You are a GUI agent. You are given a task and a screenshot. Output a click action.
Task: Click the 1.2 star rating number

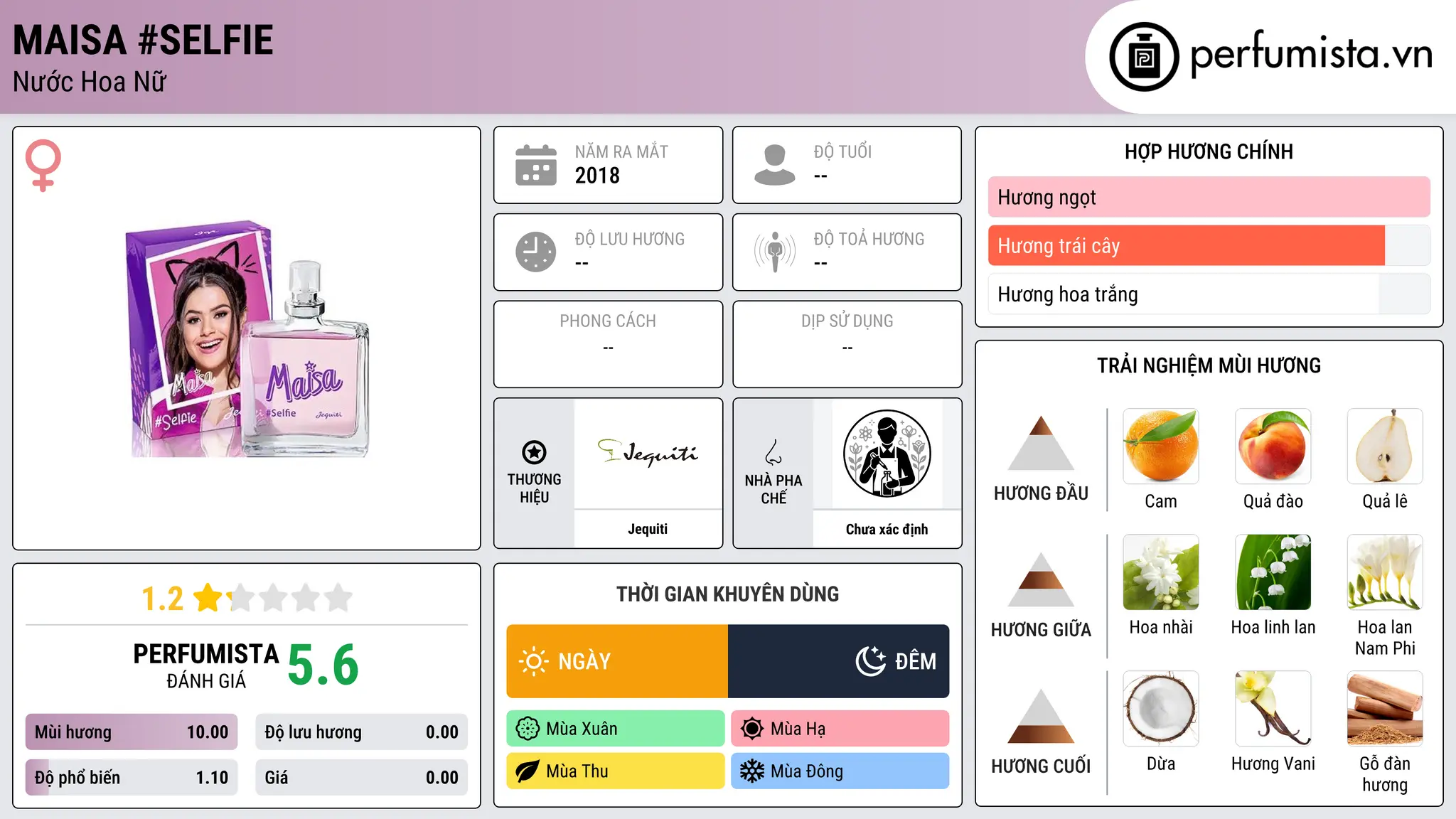pyautogui.click(x=162, y=599)
